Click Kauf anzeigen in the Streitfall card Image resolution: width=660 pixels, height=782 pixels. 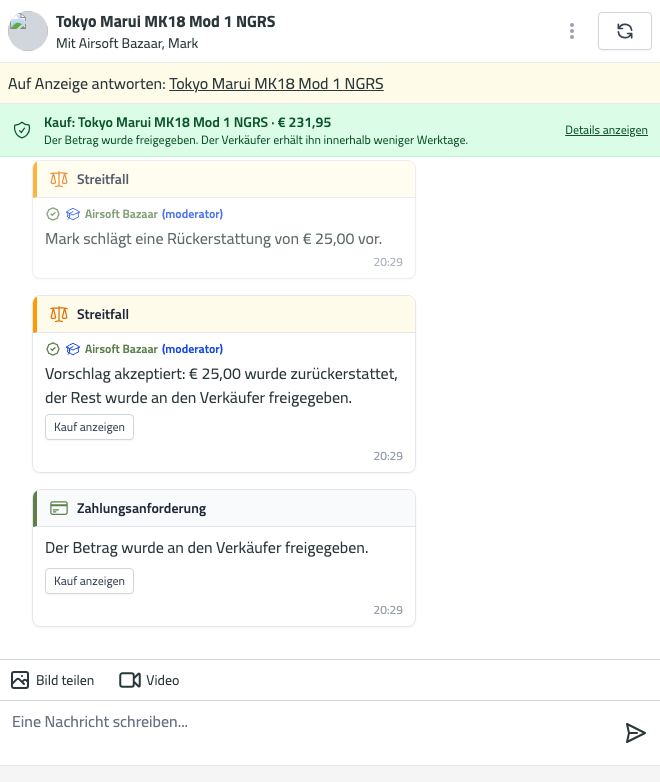tap(89, 427)
